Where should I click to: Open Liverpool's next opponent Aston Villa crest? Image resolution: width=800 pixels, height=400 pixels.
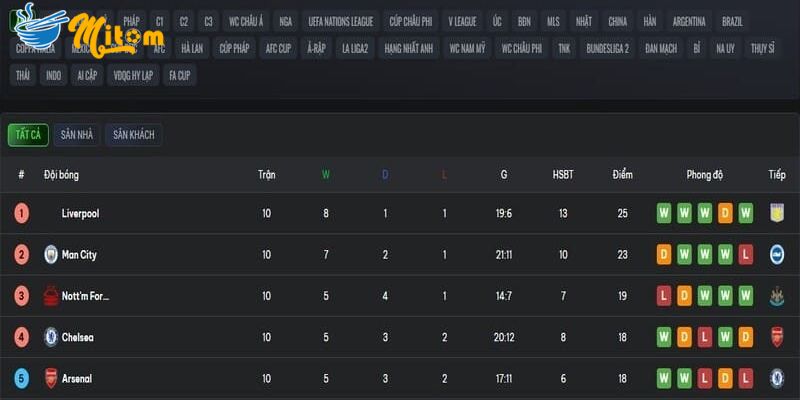777,213
